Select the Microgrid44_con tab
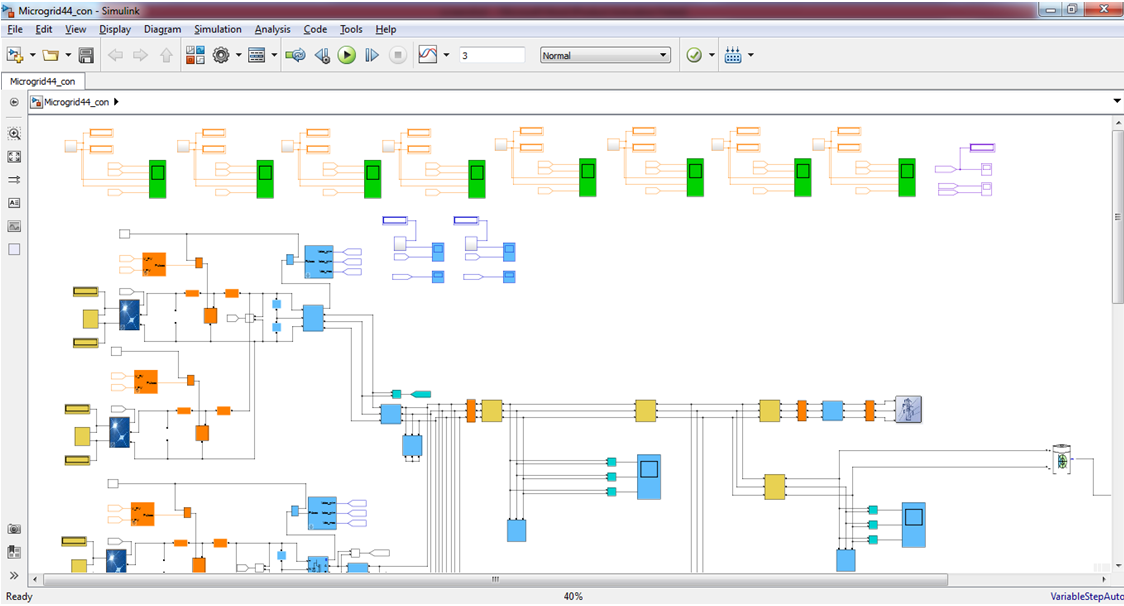Image resolution: width=1124 pixels, height=606 pixels. coord(43,81)
